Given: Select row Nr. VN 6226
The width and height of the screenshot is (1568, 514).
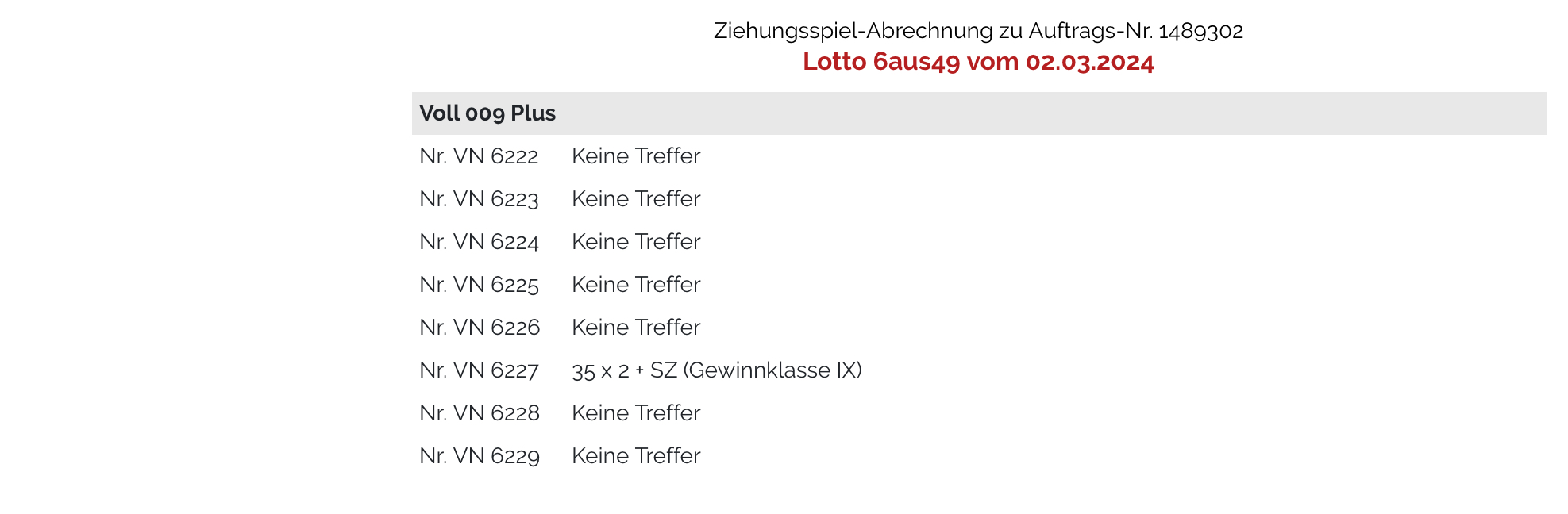Looking at the screenshot, I should 979,328.
